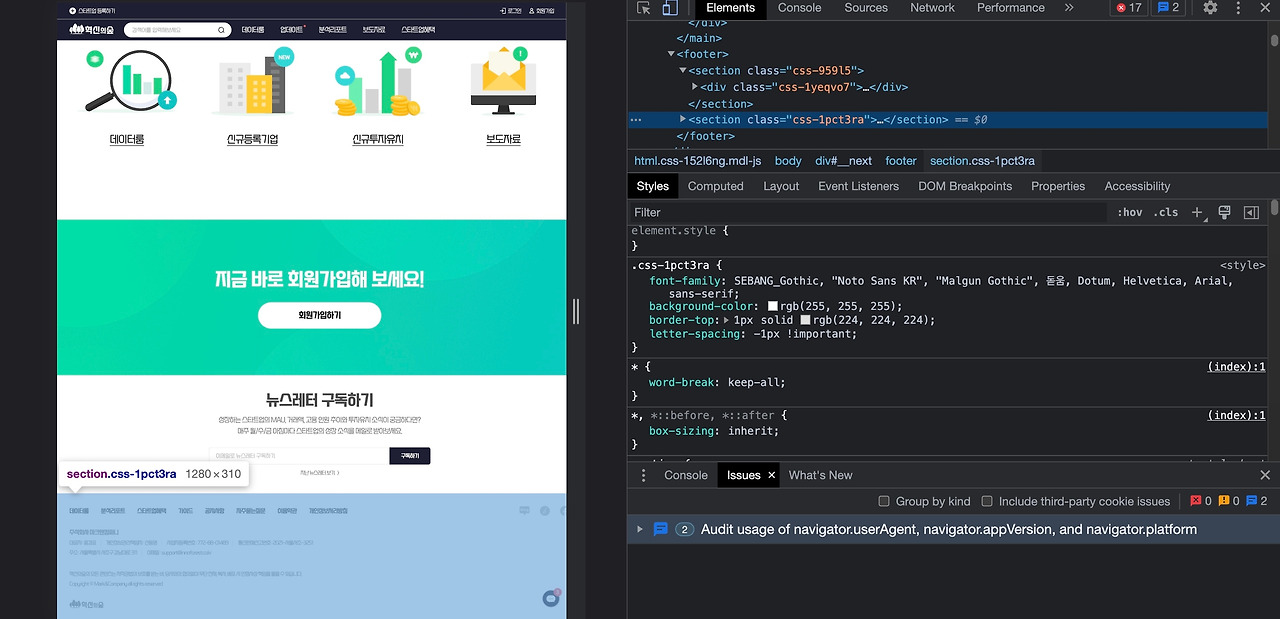Click the New Style Rule plus icon
The height and width of the screenshot is (619, 1280).
[x=1197, y=212]
